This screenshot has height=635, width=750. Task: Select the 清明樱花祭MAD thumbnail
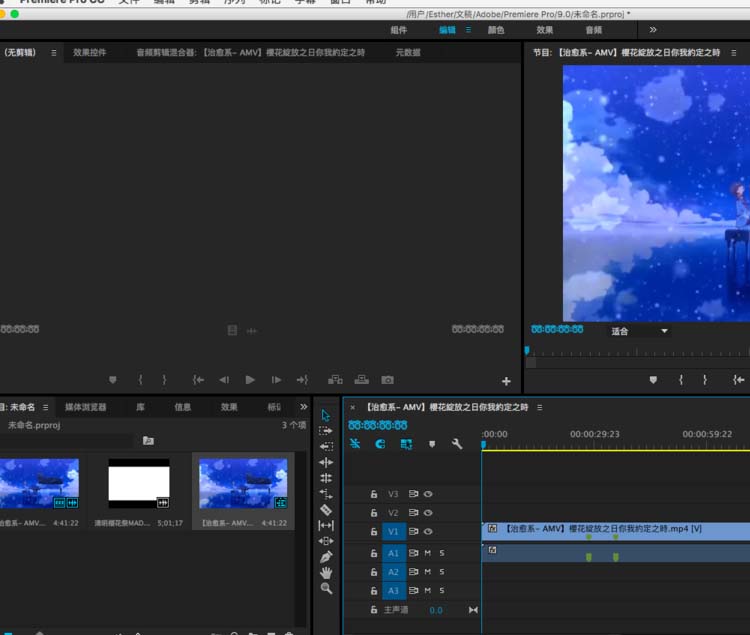[138, 484]
